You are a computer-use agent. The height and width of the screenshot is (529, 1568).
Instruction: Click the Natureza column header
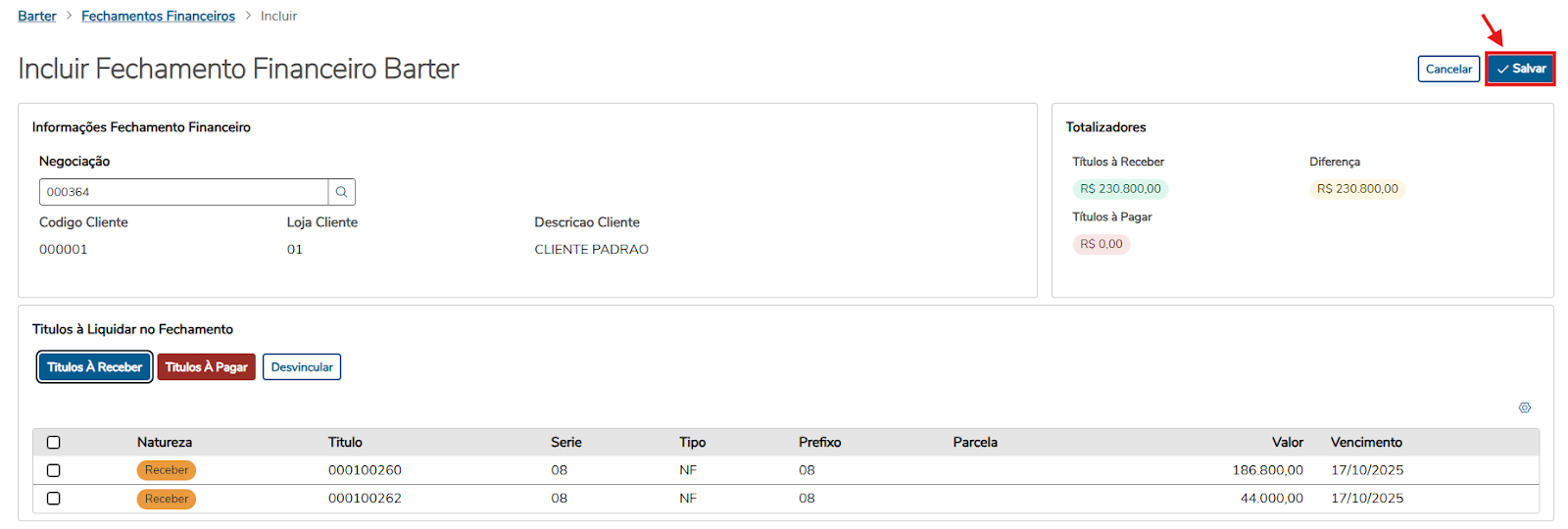pyautogui.click(x=165, y=443)
